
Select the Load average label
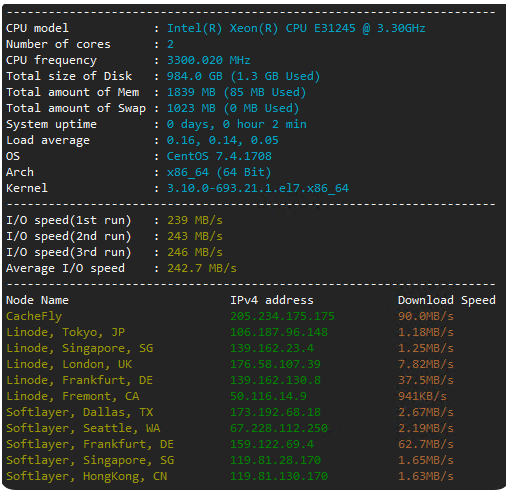tap(48, 140)
